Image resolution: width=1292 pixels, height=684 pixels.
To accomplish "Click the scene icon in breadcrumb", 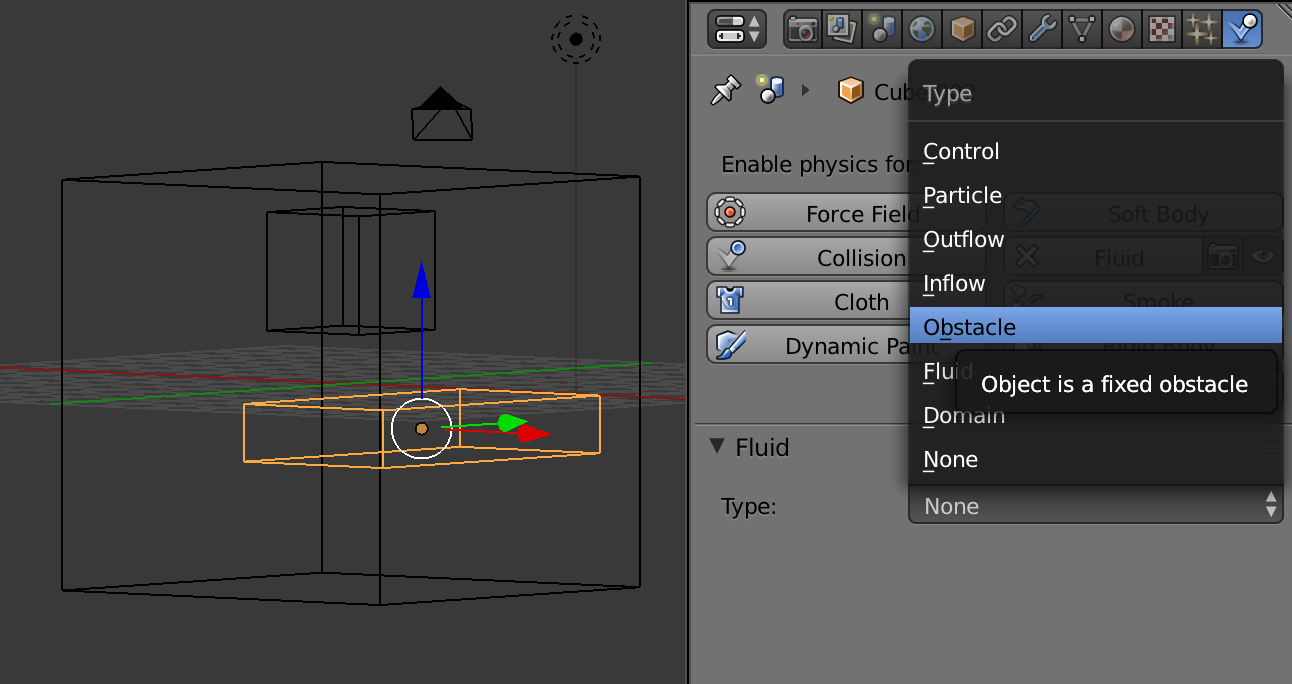I will 770,90.
